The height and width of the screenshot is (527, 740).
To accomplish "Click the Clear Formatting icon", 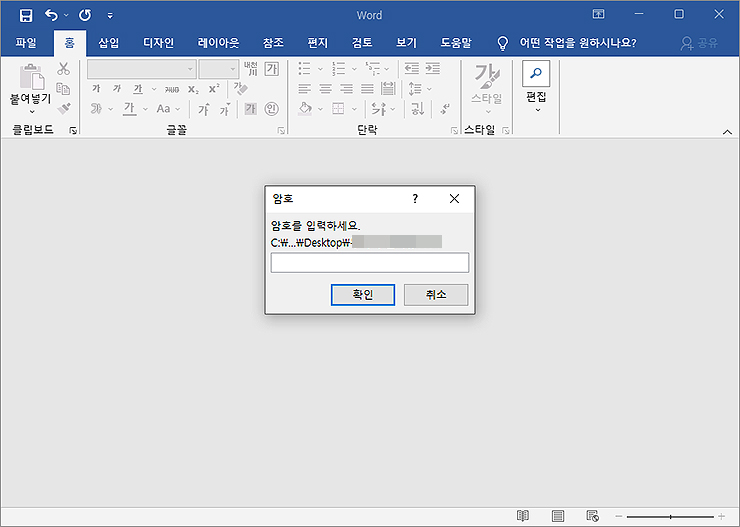I will 241,89.
